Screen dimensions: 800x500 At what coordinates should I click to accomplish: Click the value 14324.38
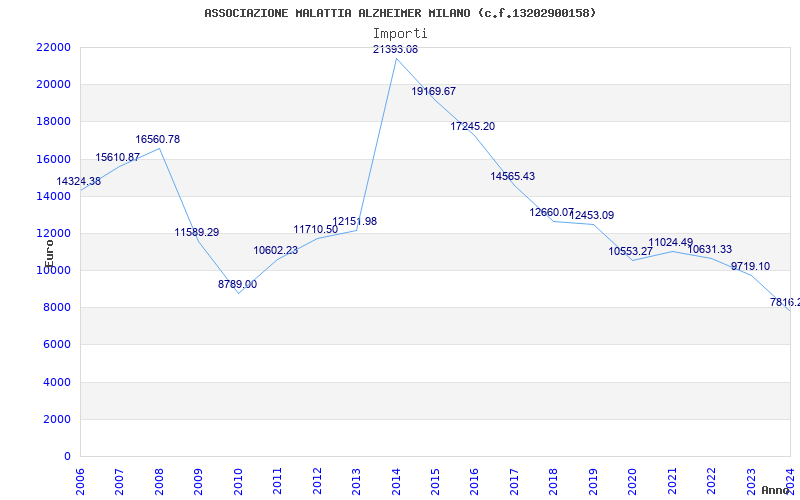tap(79, 182)
